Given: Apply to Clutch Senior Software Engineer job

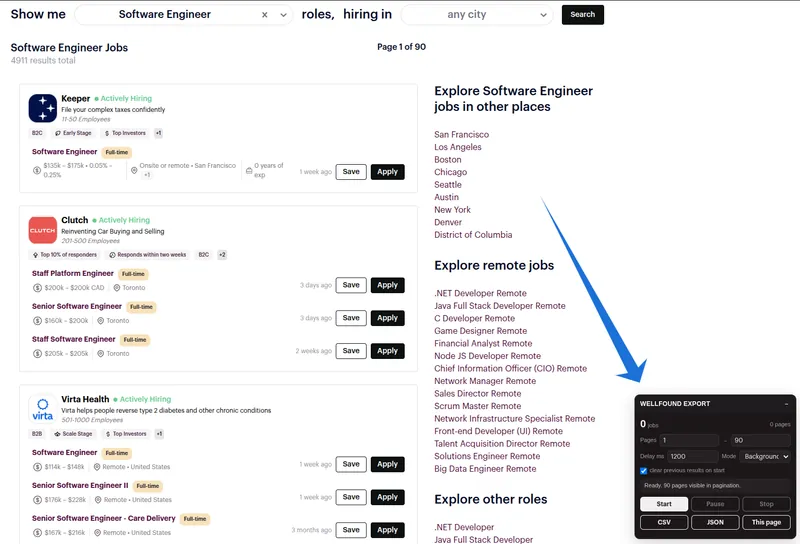Looking at the screenshot, I should tap(387, 318).
